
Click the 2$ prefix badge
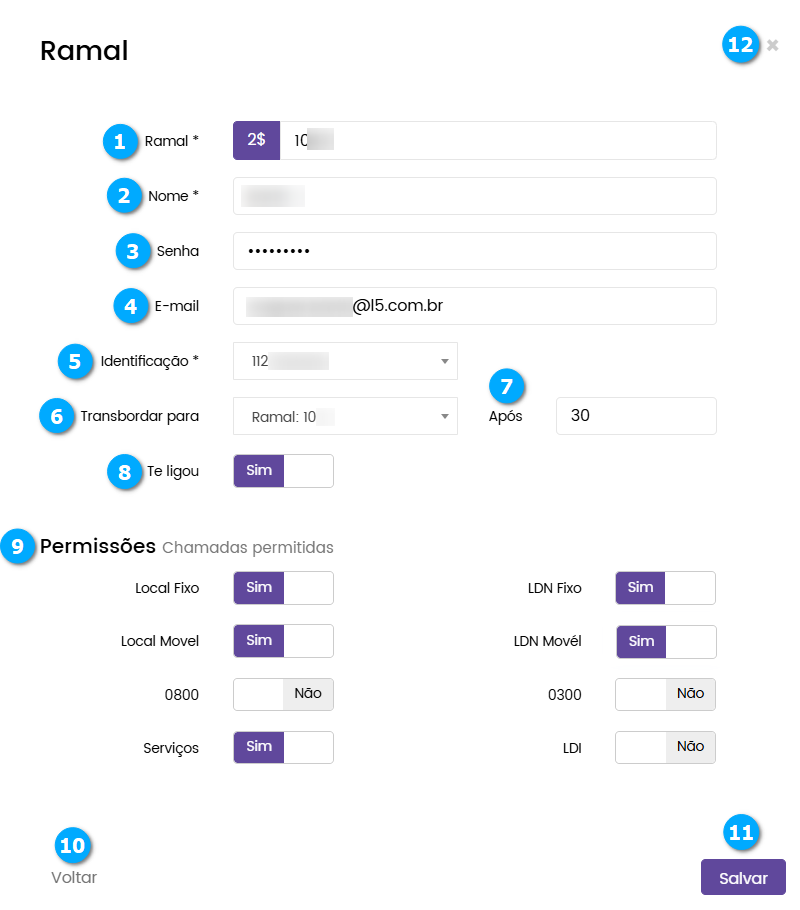point(256,141)
